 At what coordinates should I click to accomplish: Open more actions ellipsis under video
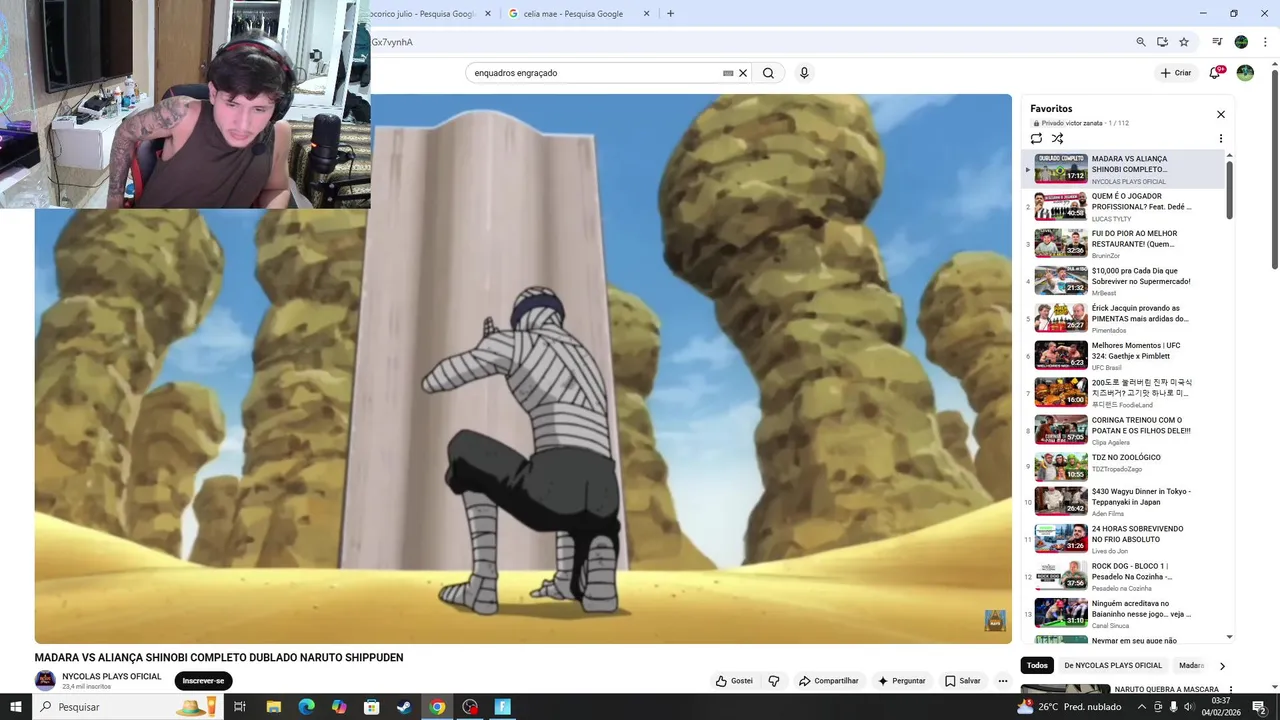tap(1003, 681)
